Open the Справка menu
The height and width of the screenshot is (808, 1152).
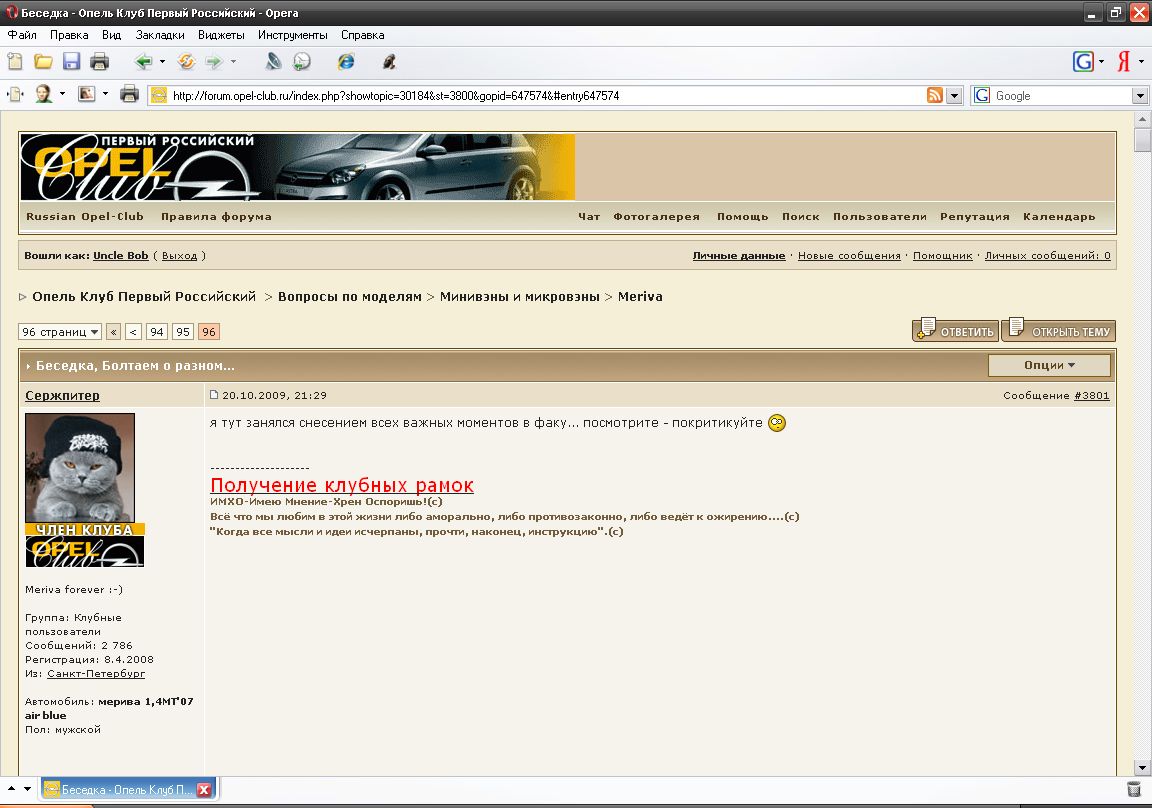pyautogui.click(x=362, y=35)
